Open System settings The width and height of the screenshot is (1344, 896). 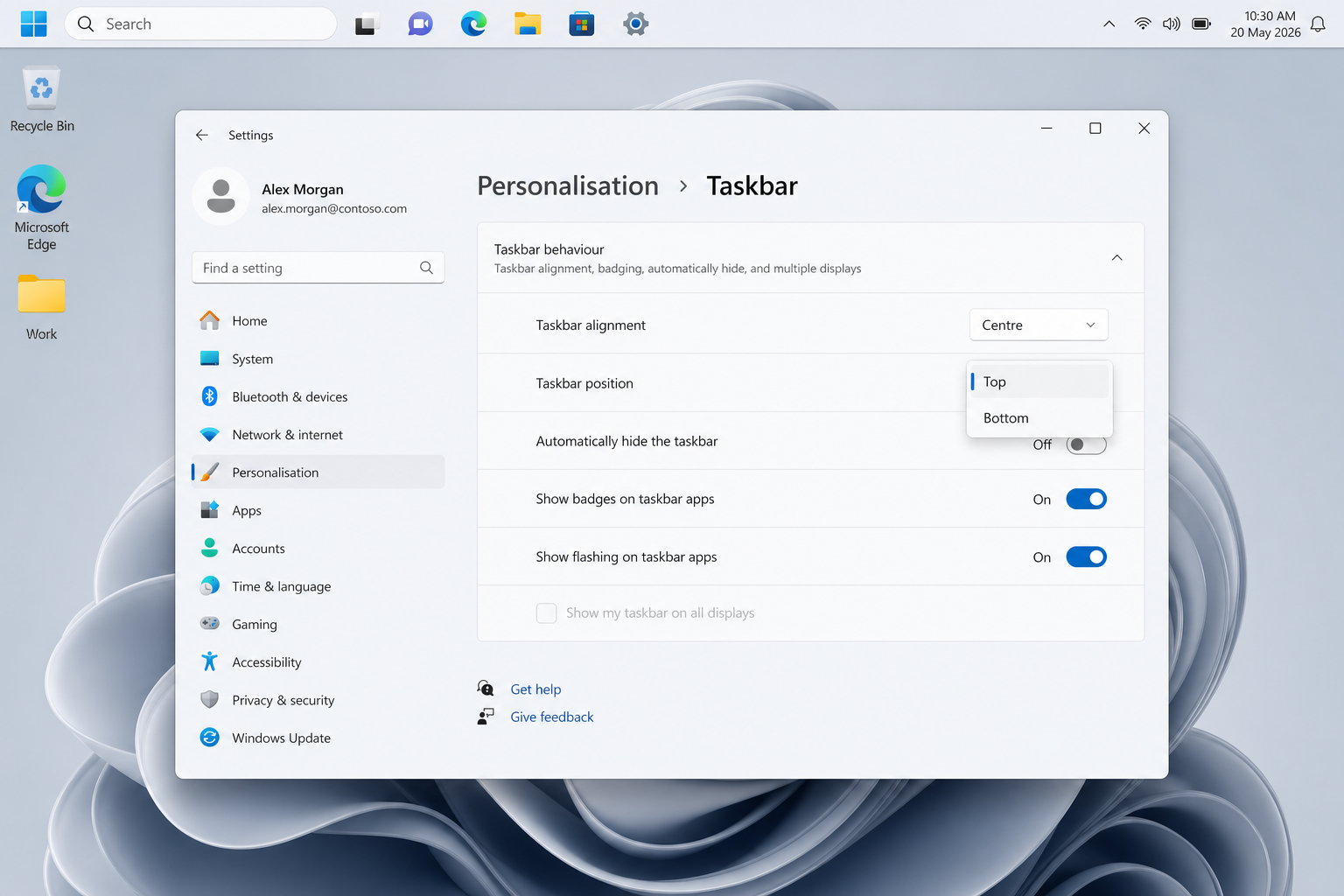click(318, 359)
